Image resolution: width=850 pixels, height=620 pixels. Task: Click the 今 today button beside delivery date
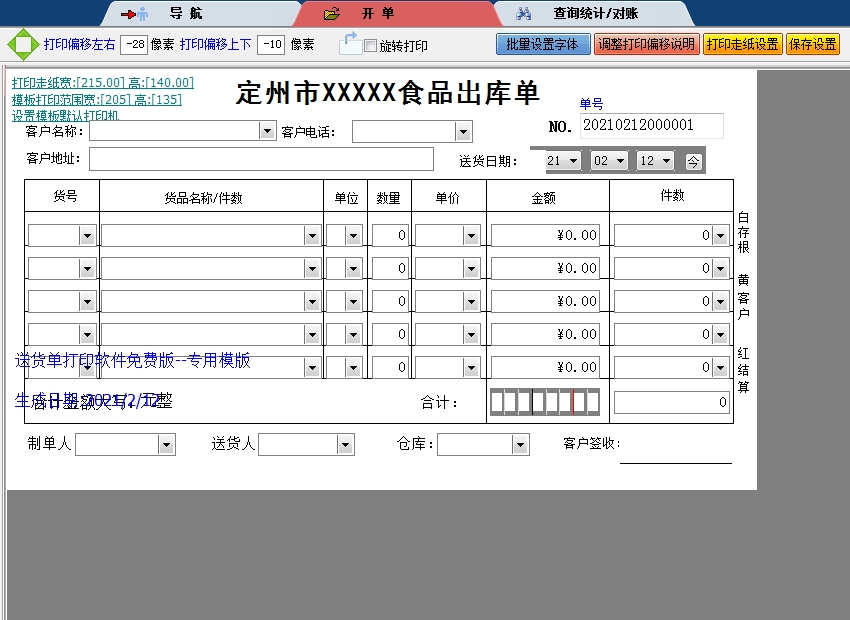point(693,161)
